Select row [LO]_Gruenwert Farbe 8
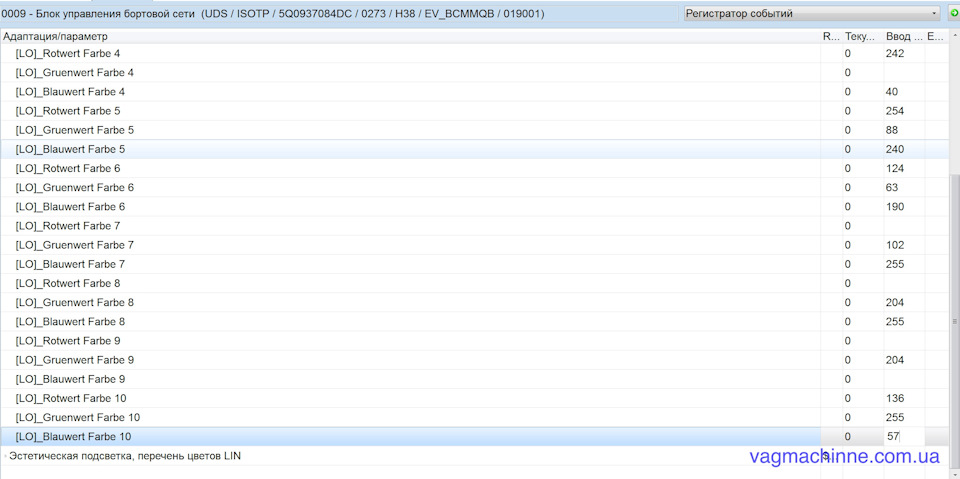 pos(474,302)
